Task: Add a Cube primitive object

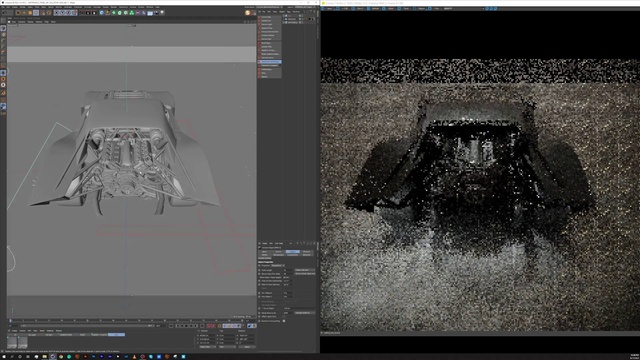Action: pos(102,13)
